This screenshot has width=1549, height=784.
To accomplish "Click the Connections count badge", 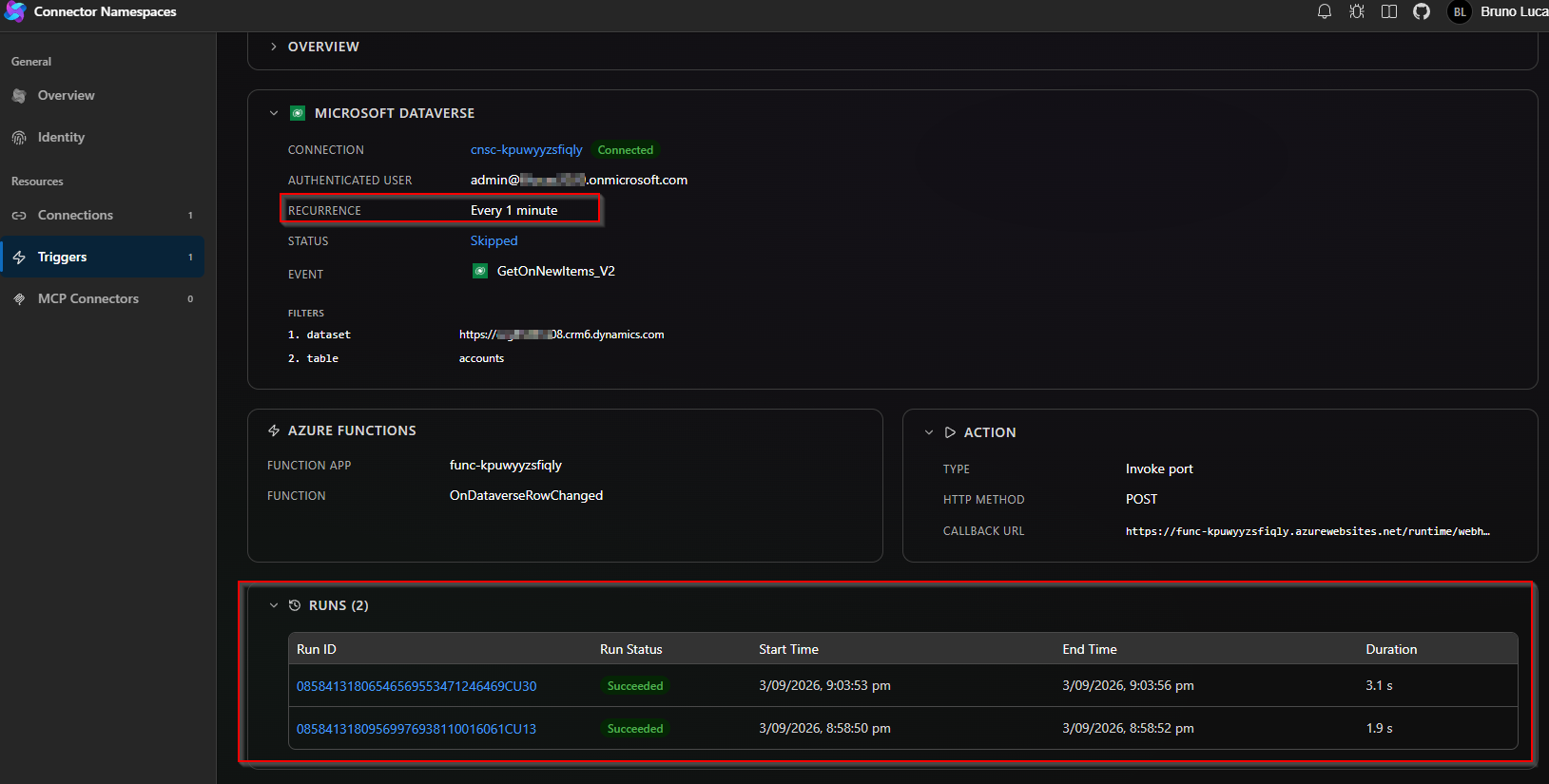I will point(190,216).
